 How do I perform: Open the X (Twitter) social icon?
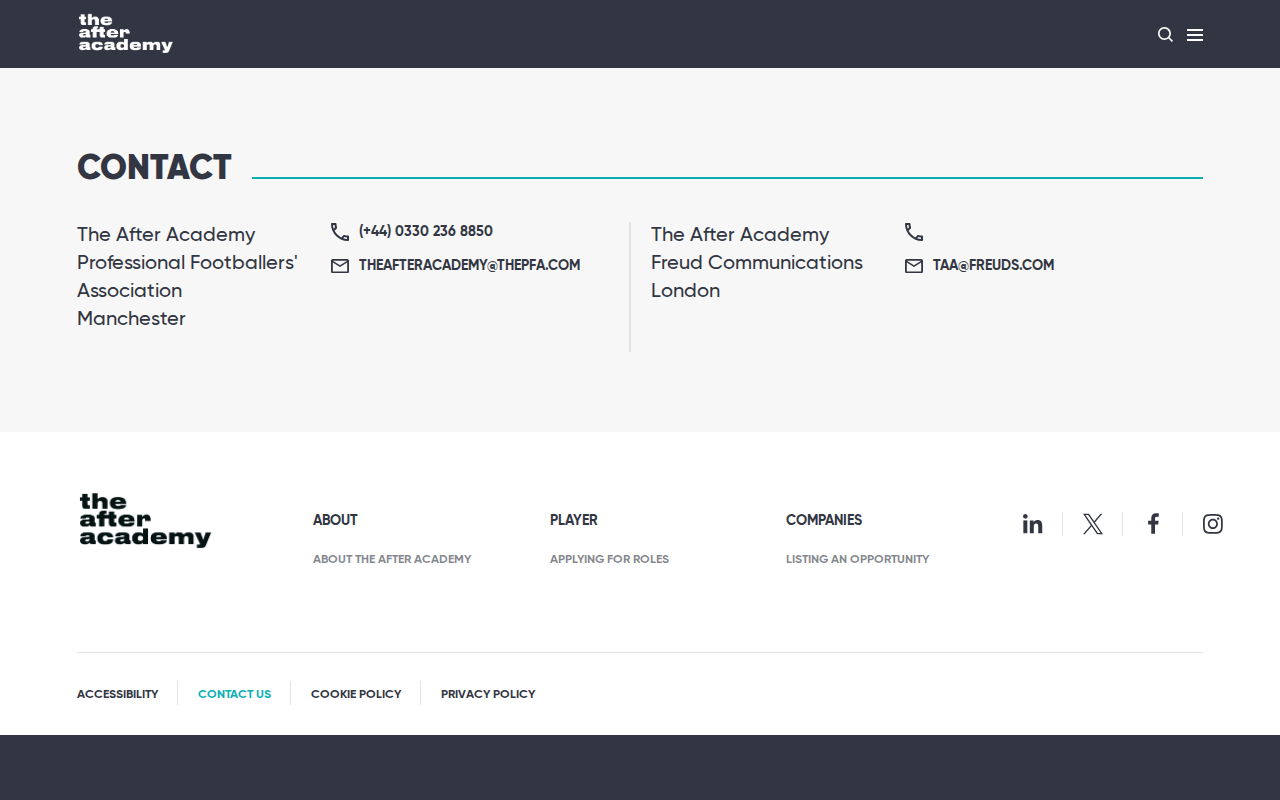click(1093, 524)
